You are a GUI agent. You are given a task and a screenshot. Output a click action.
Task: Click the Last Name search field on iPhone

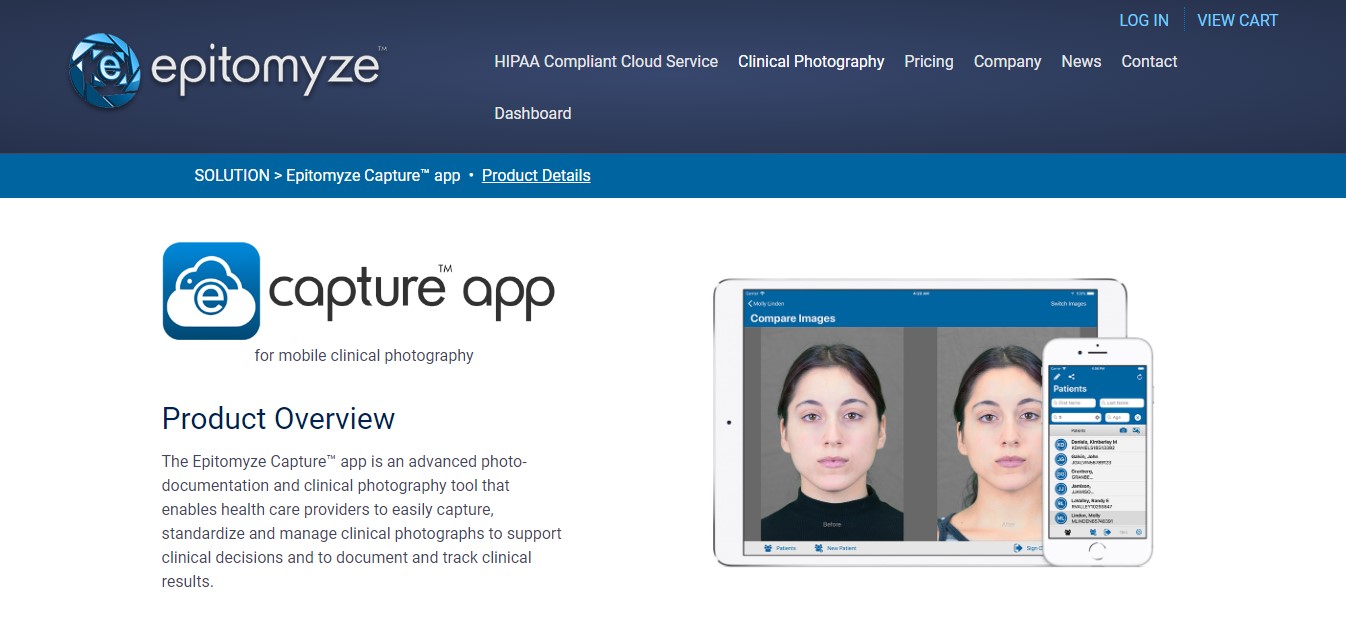[x=1122, y=403]
